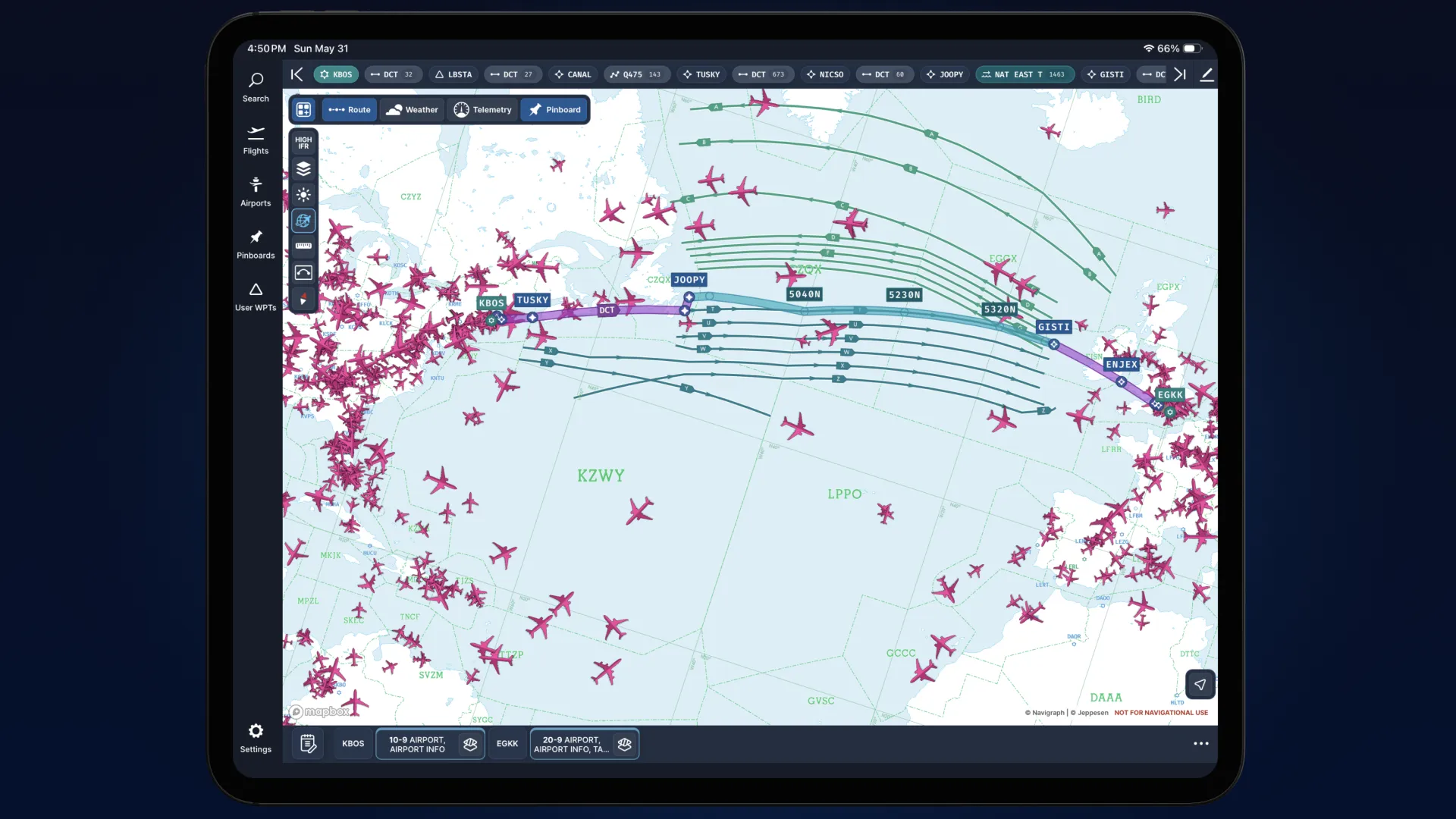1456x819 pixels.
Task: Click GISTI waypoint label on map
Action: pos(1053,327)
